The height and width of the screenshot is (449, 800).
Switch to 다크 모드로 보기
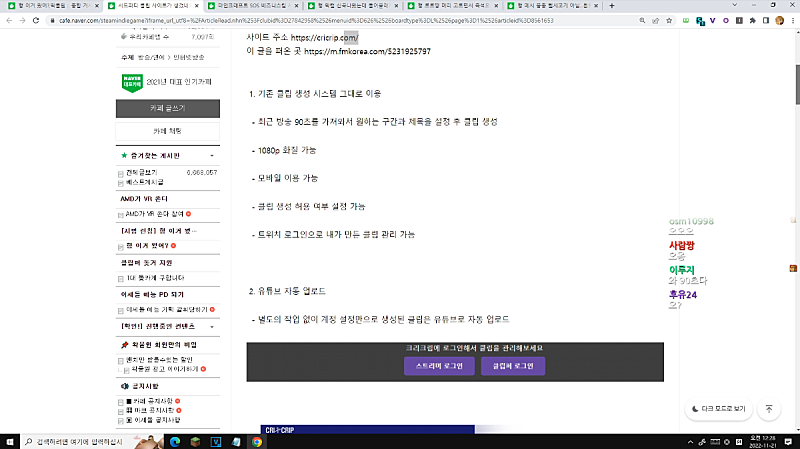(x=718, y=409)
